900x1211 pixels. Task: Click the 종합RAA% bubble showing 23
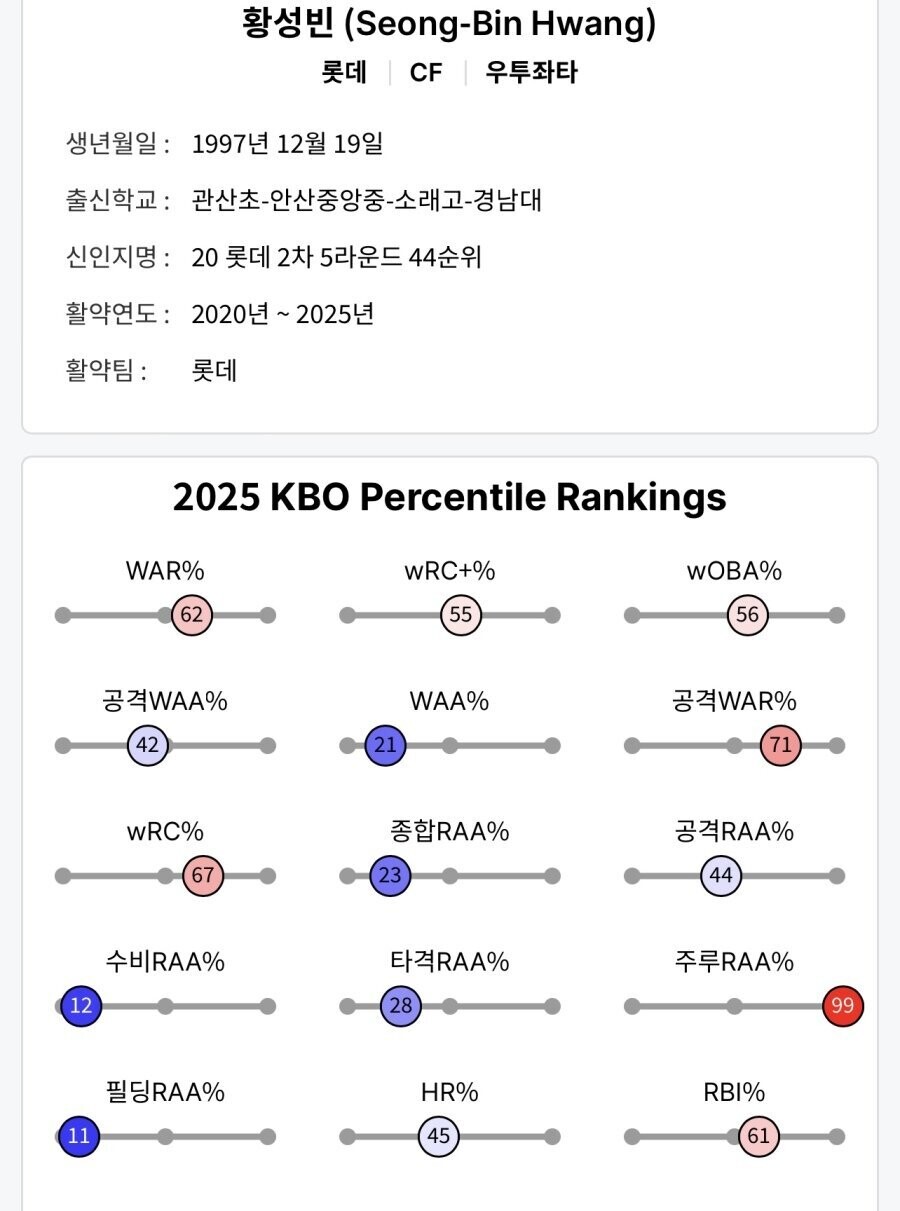(390, 876)
